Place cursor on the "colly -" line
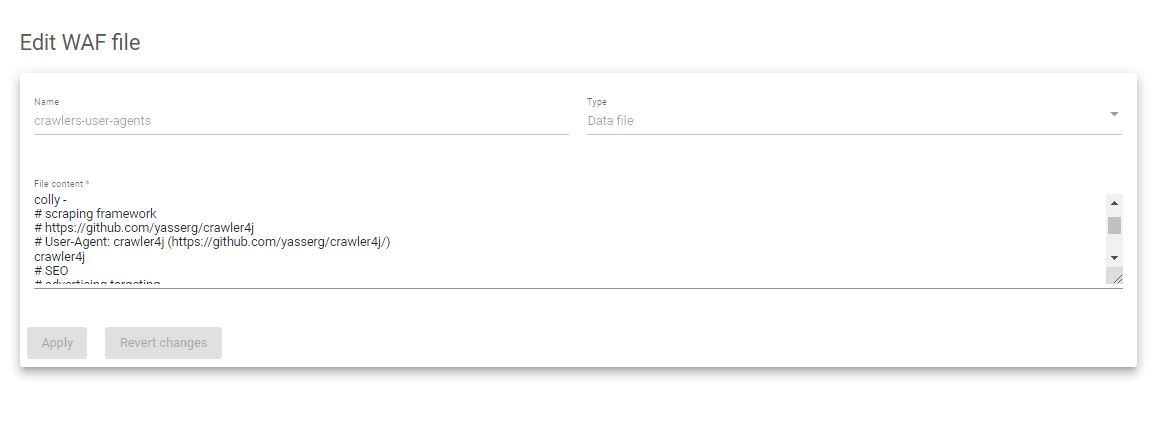The image size is (1162, 427). (x=51, y=200)
